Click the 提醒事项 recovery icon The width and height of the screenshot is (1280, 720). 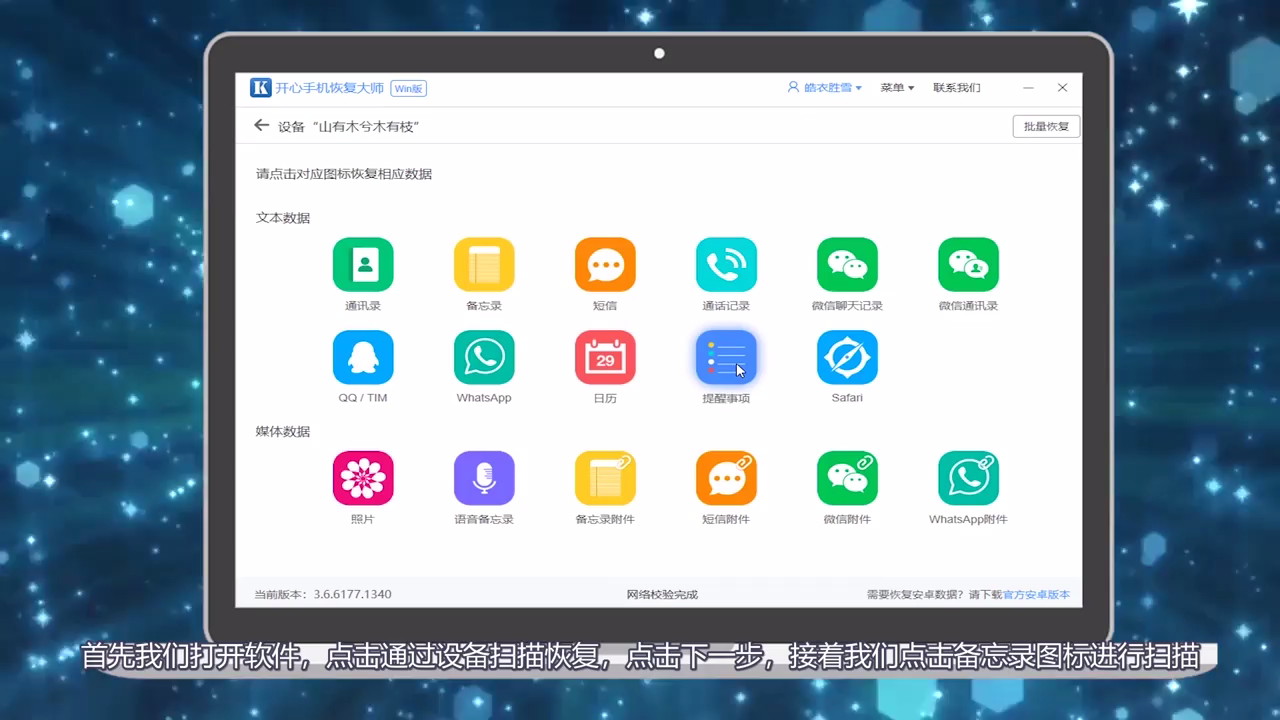(726, 356)
